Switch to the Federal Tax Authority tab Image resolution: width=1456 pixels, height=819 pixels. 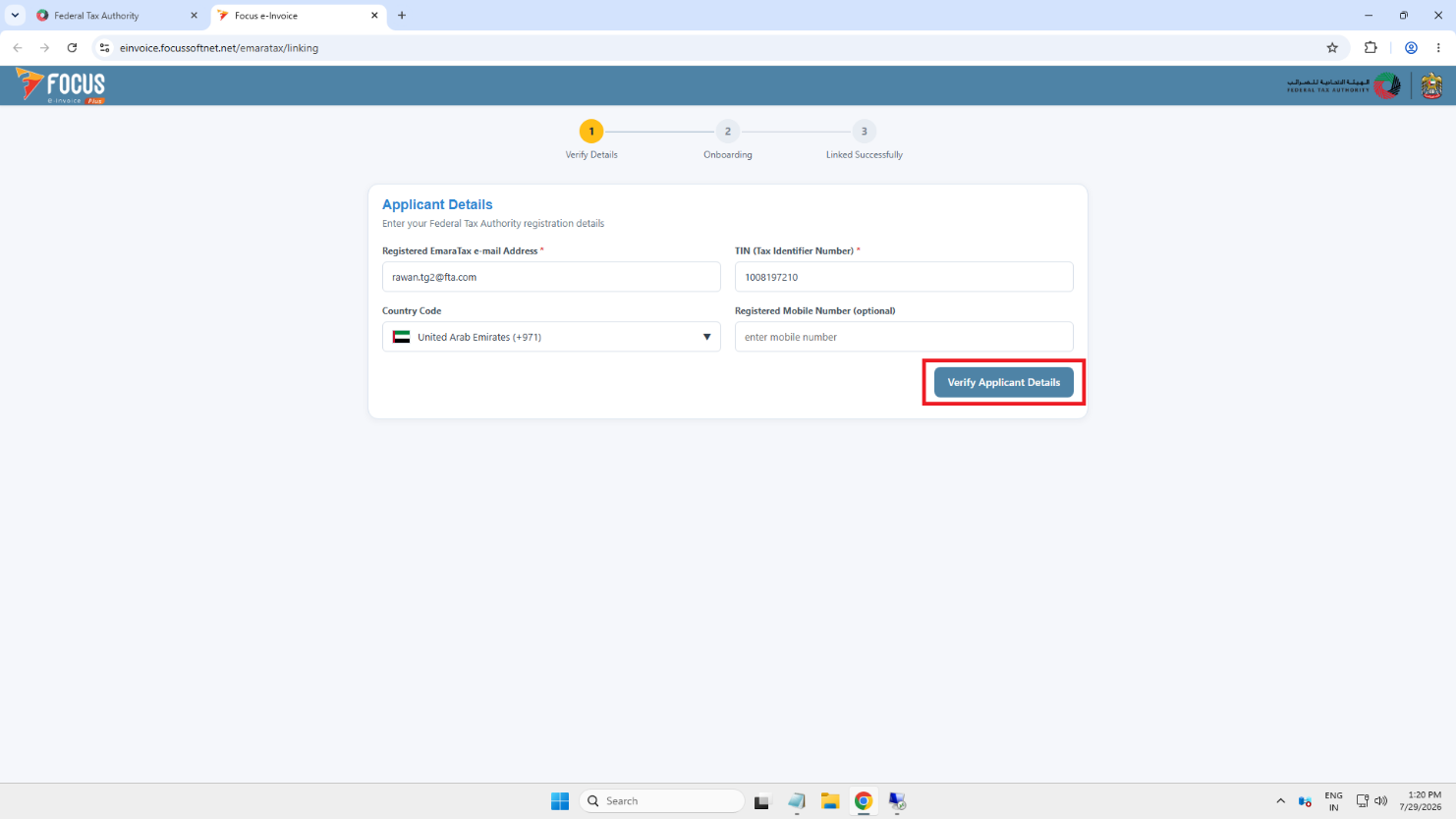(x=117, y=16)
